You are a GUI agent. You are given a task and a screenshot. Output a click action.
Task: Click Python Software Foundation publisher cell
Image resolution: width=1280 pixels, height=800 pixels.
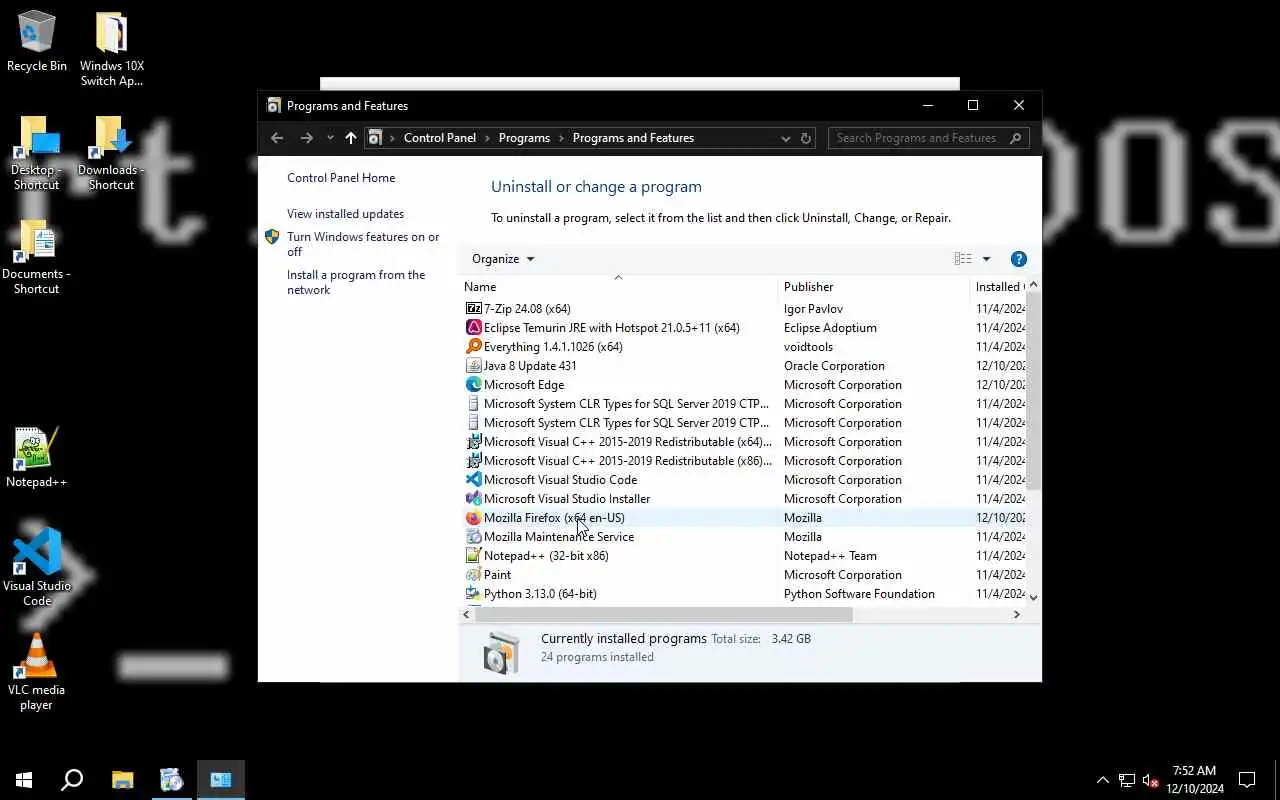click(x=859, y=594)
